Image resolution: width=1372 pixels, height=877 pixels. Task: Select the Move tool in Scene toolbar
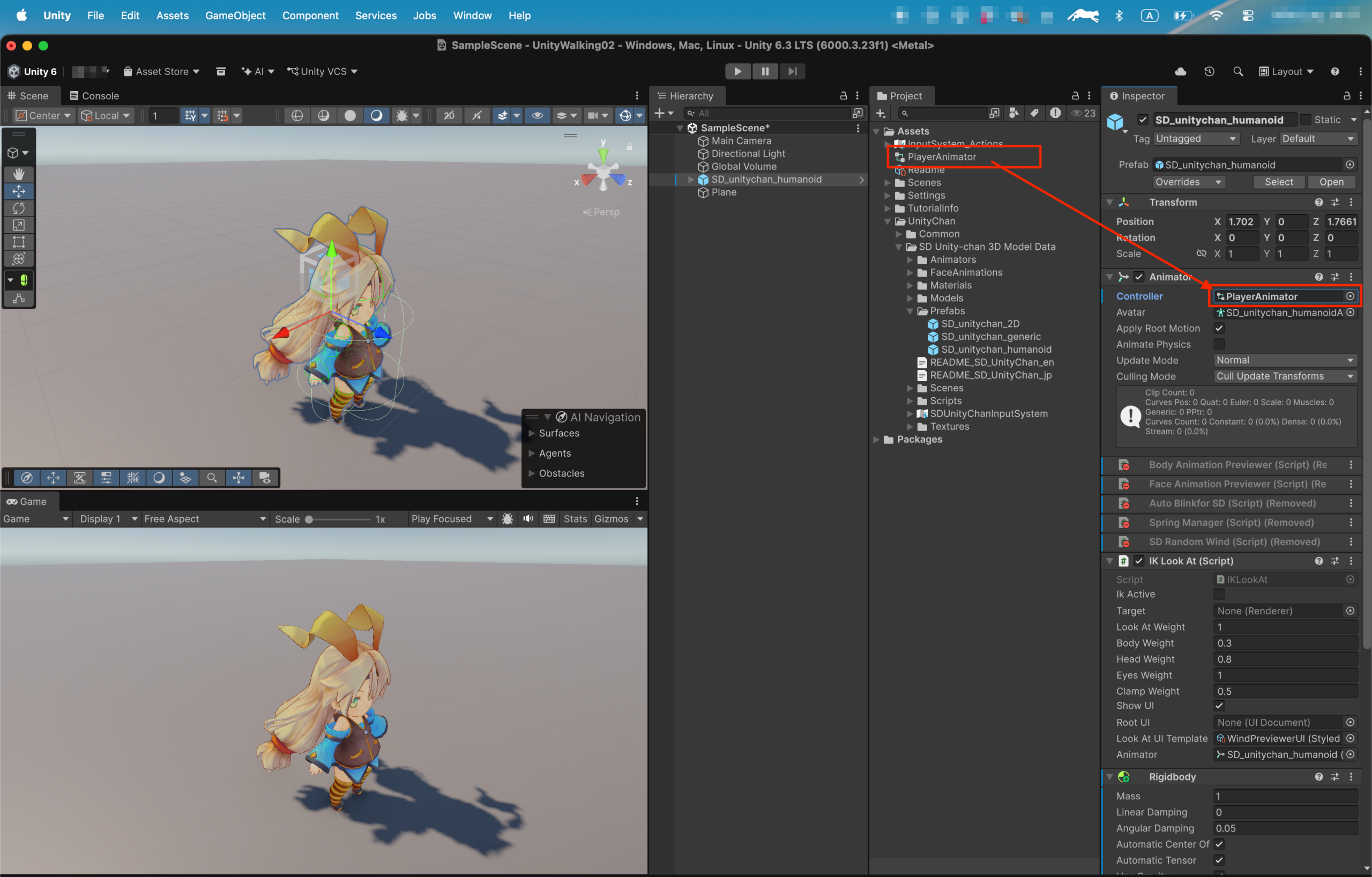pos(19,191)
